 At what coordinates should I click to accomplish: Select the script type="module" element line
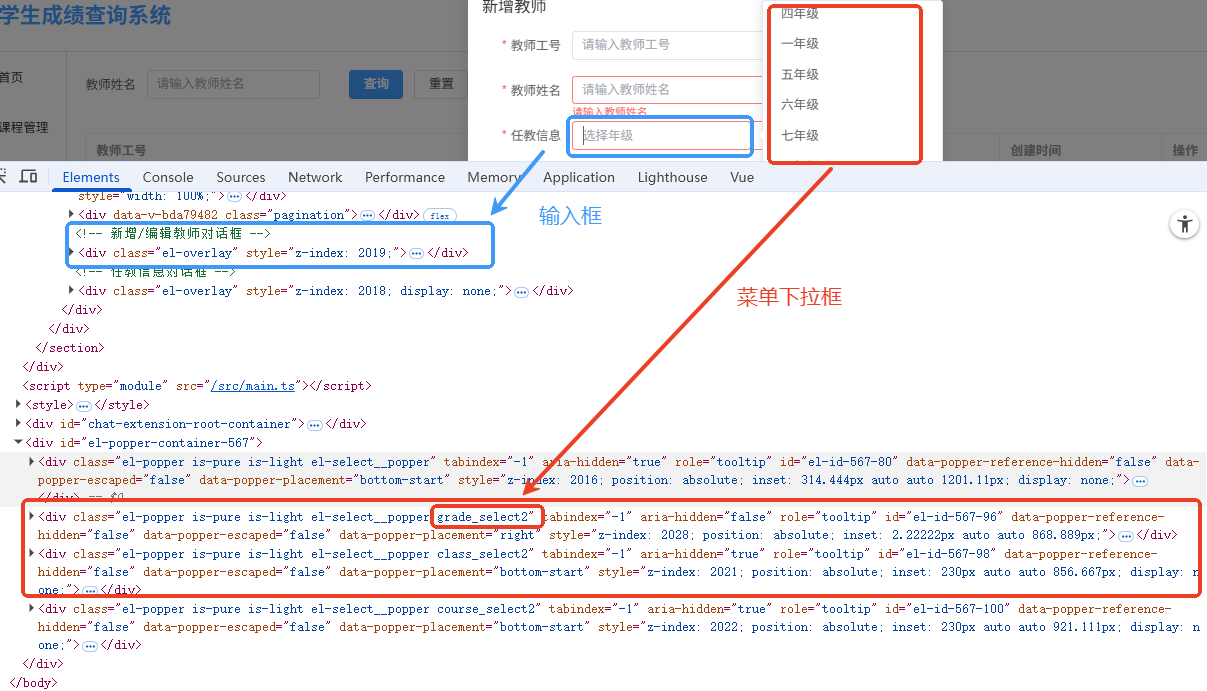196,385
